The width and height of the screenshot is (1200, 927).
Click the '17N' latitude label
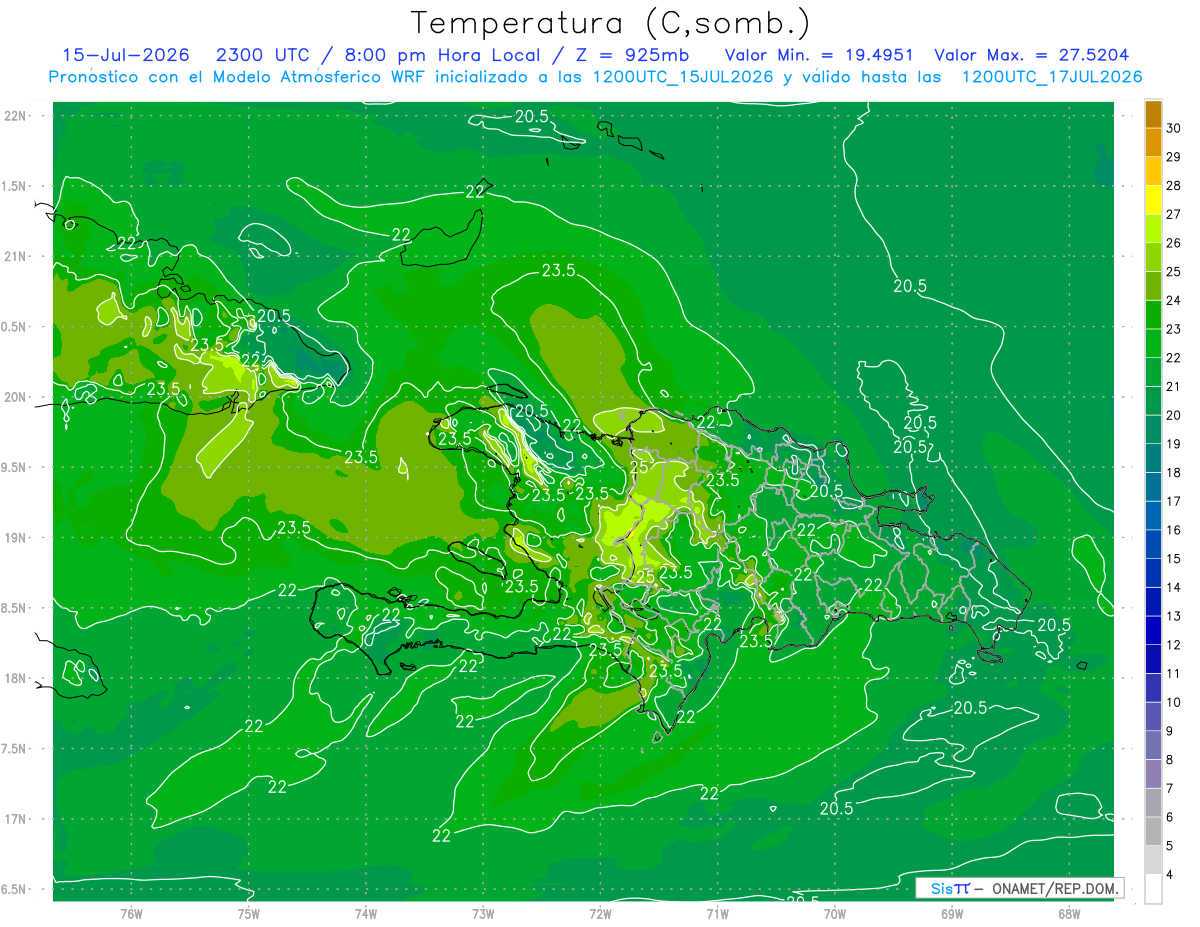click(x=14, y=819)
